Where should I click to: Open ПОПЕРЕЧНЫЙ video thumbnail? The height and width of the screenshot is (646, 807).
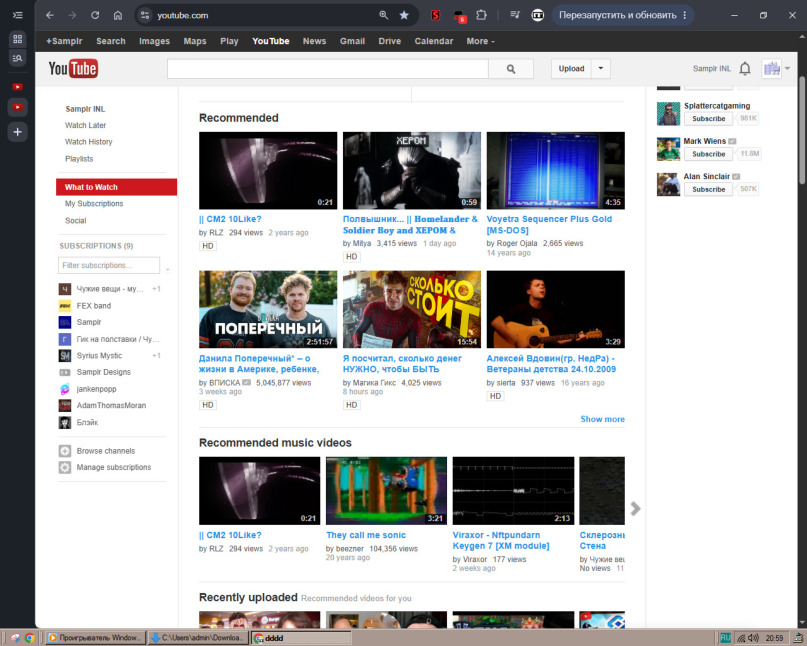[x=268, y=309]
